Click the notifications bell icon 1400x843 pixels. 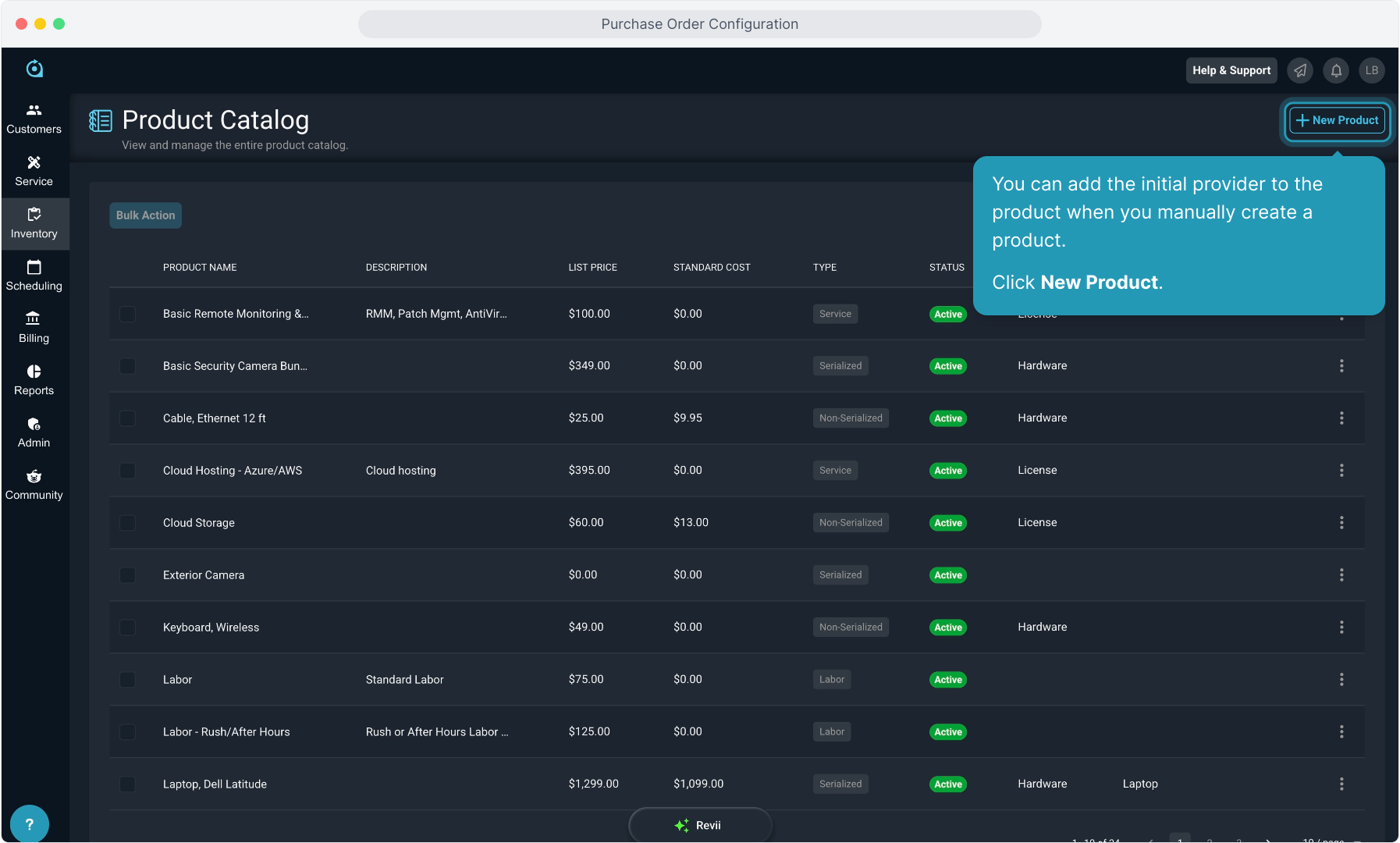1336,70
